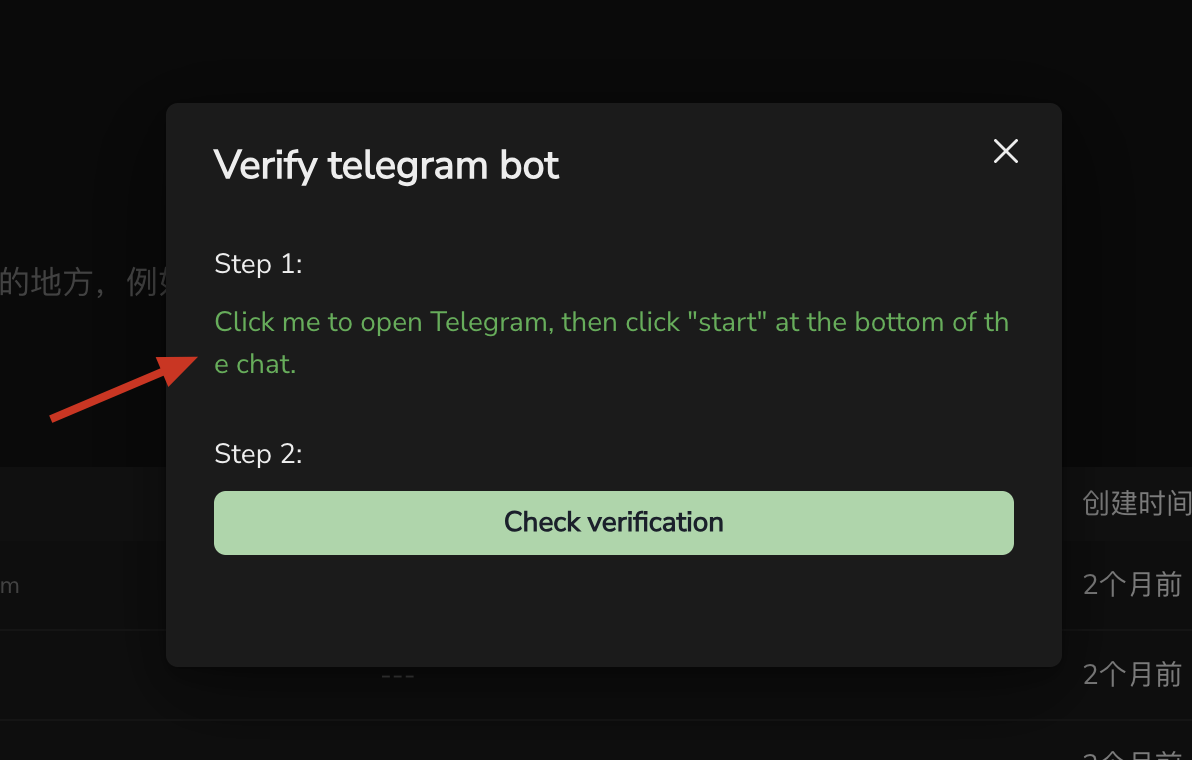
Task: Click the "---" placeholder below the dialog
Action: (397, 677)
